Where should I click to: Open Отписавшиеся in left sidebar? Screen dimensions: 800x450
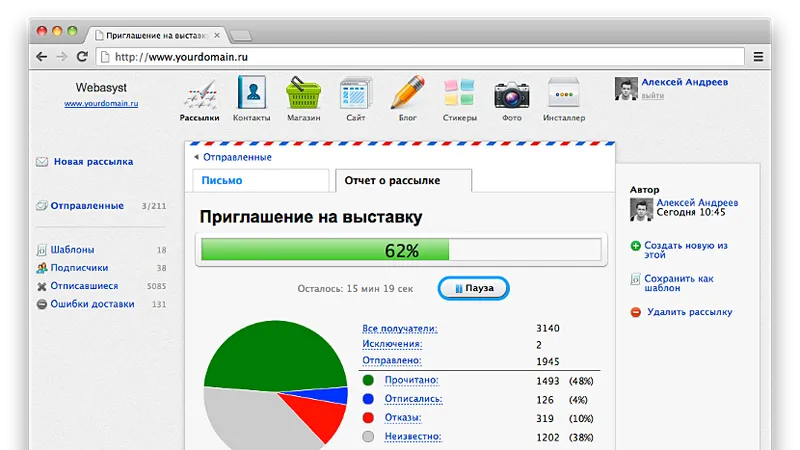[x=84, y=286]
